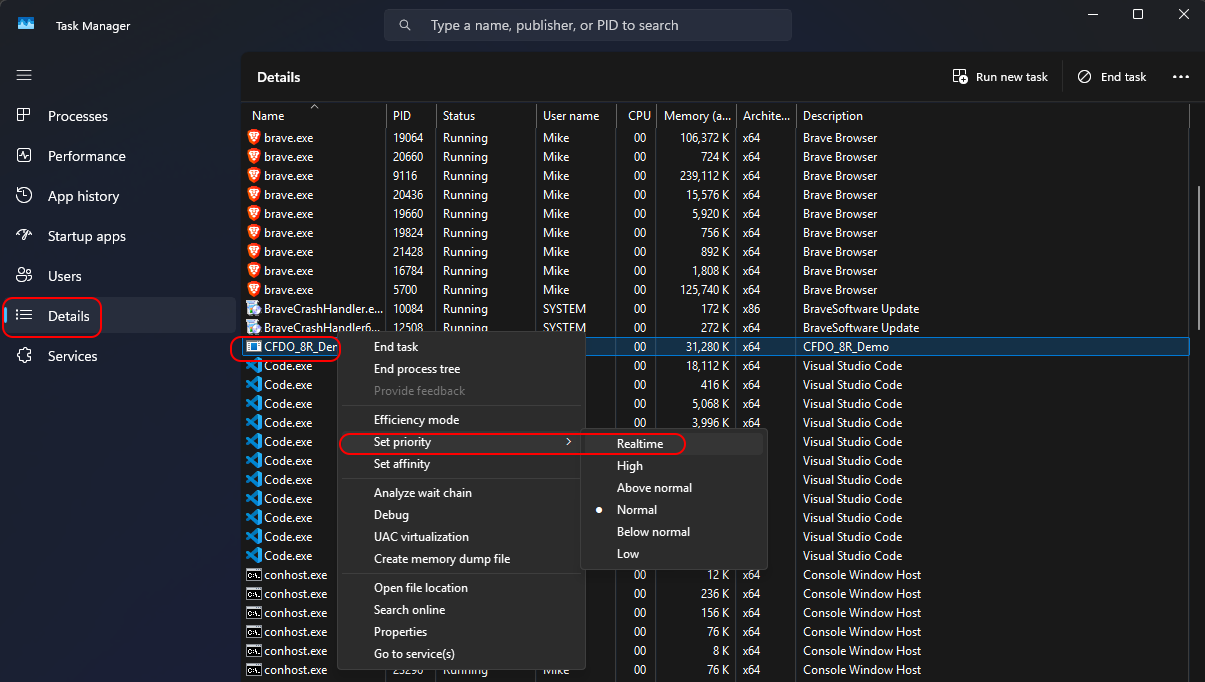Set priority to Realtime

(640, 444)
